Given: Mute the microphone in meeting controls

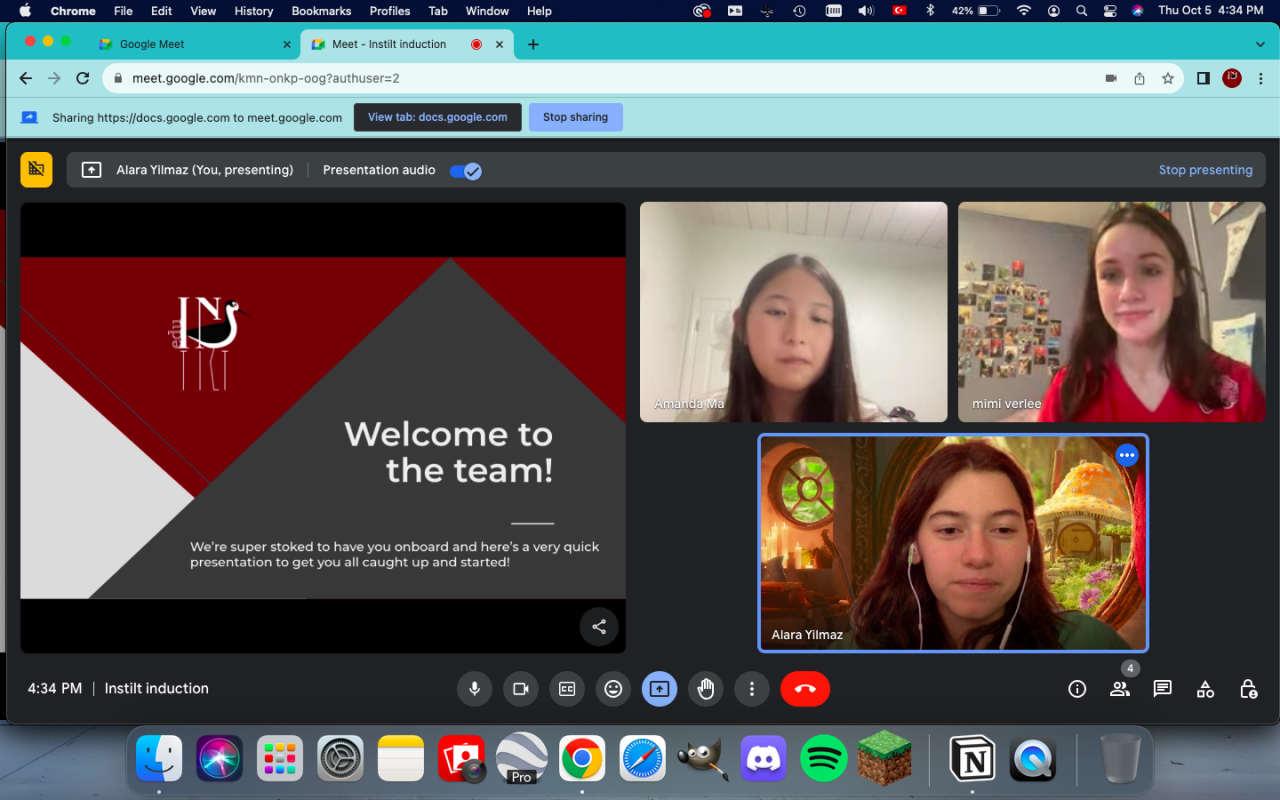Looking at the screenshot, I should tap(475, 689).
